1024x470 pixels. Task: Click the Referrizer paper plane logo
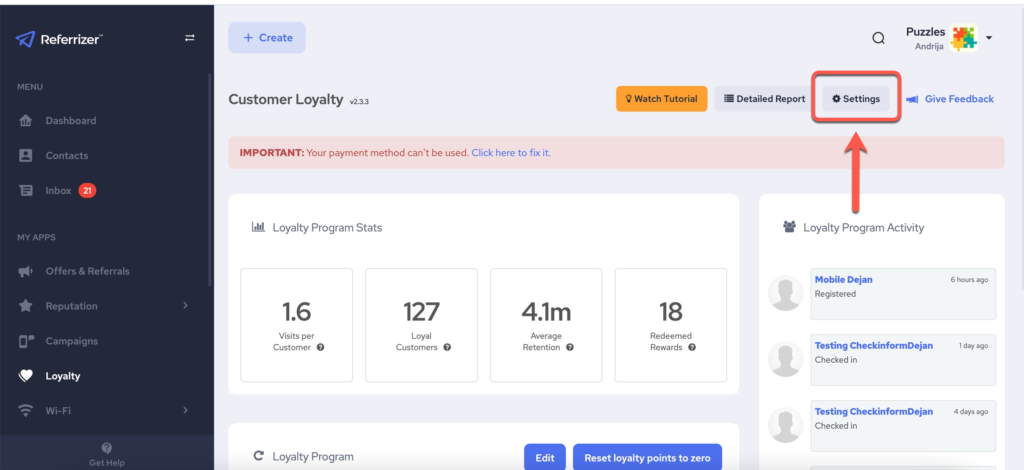tap(25, 39)
